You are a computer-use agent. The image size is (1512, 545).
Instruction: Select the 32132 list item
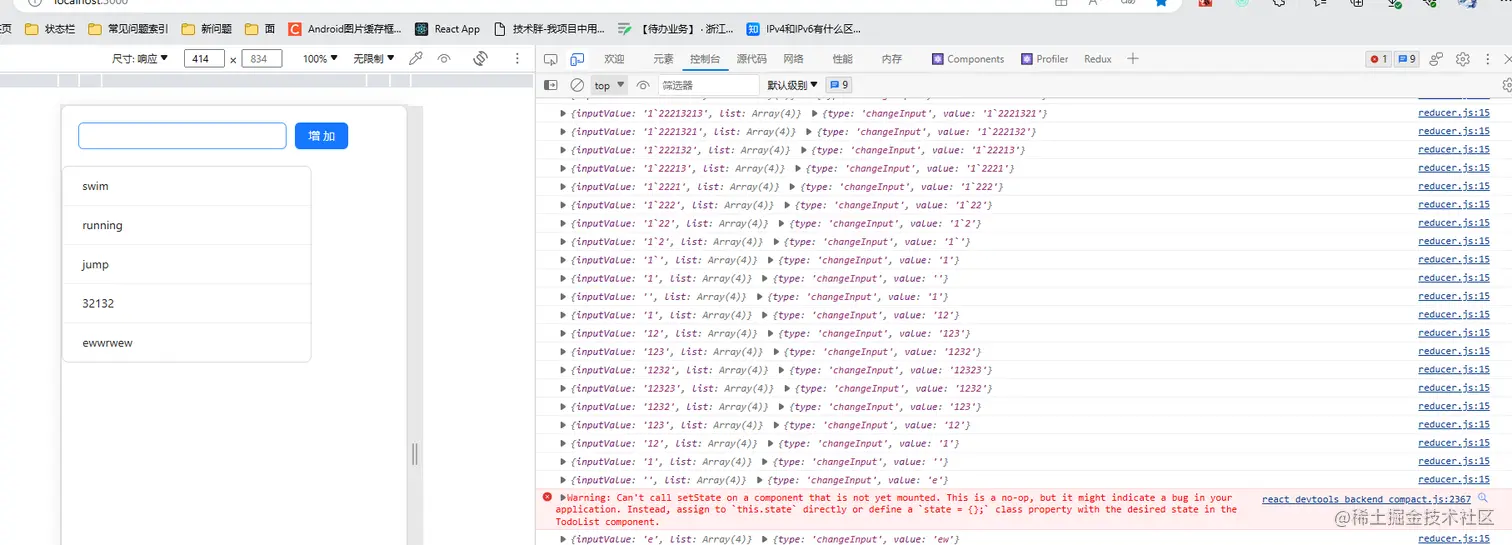[x=187, y=303]
